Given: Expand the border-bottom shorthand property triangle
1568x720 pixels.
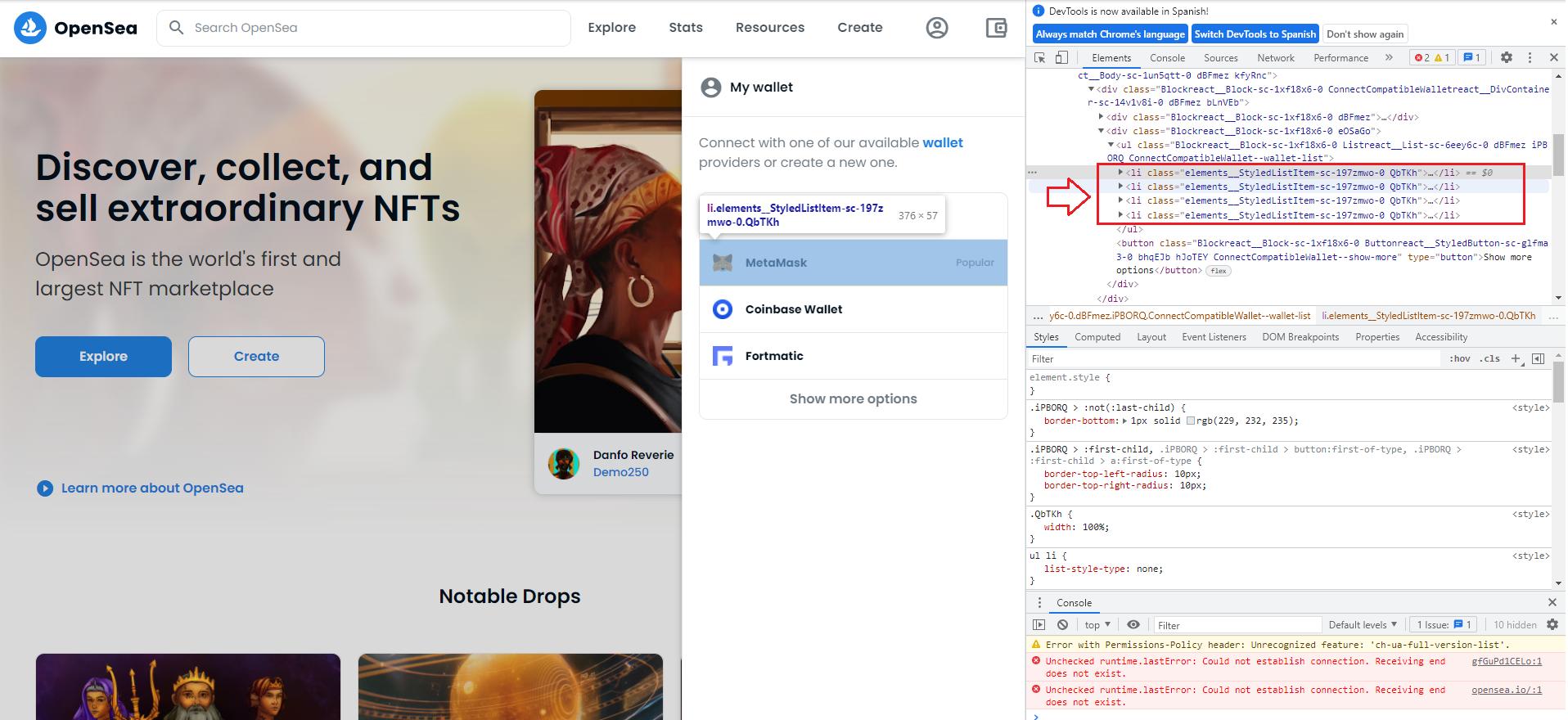Looking at the screenshot, I should tap(1124, 421).
